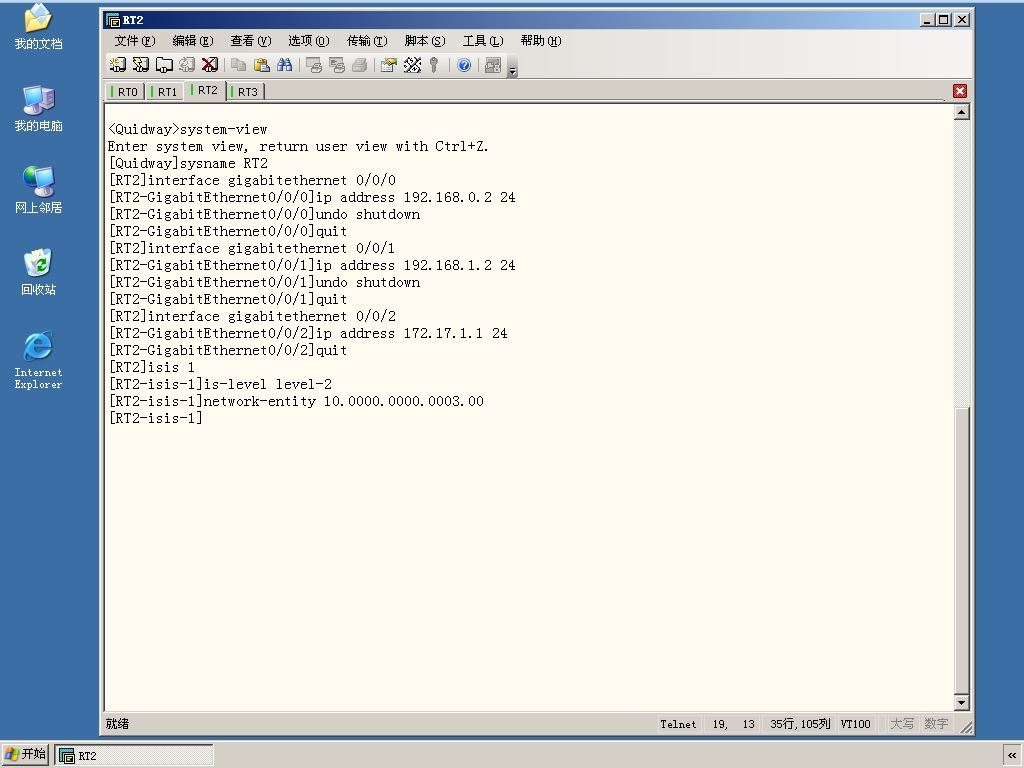Click the Quick Connect lightning icon
The width and height of the screenshot is (1024, 768).
[140, 65]
